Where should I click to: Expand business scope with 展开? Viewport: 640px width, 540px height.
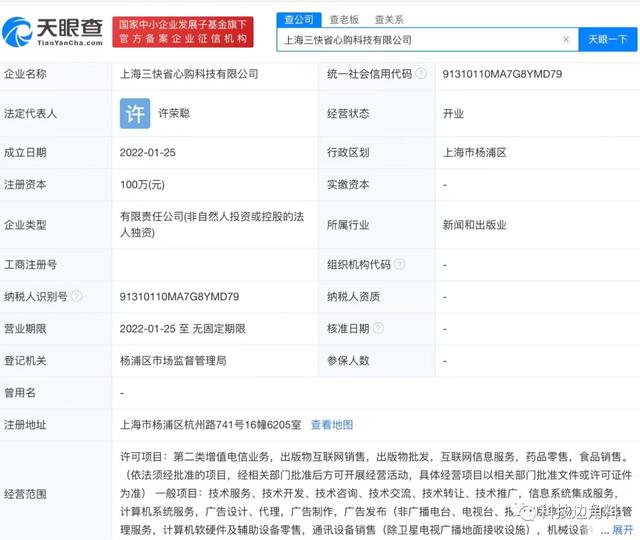pyautogui.click(x=623, y=530)
